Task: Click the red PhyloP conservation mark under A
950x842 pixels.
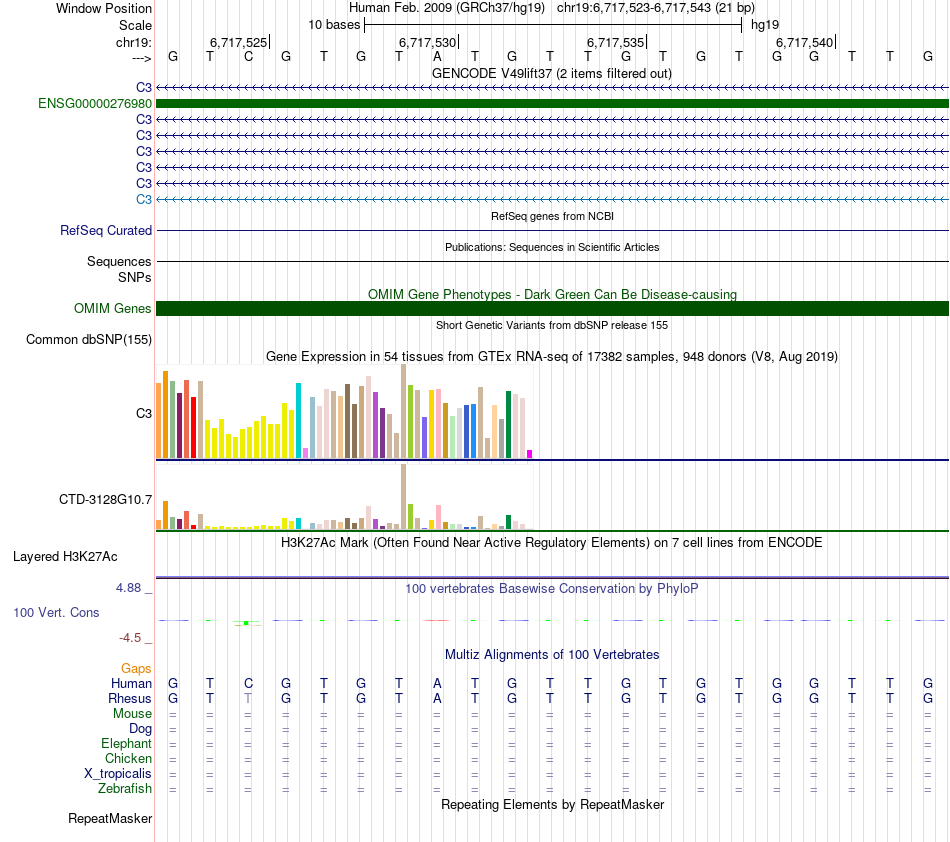Action: [436, 620]
